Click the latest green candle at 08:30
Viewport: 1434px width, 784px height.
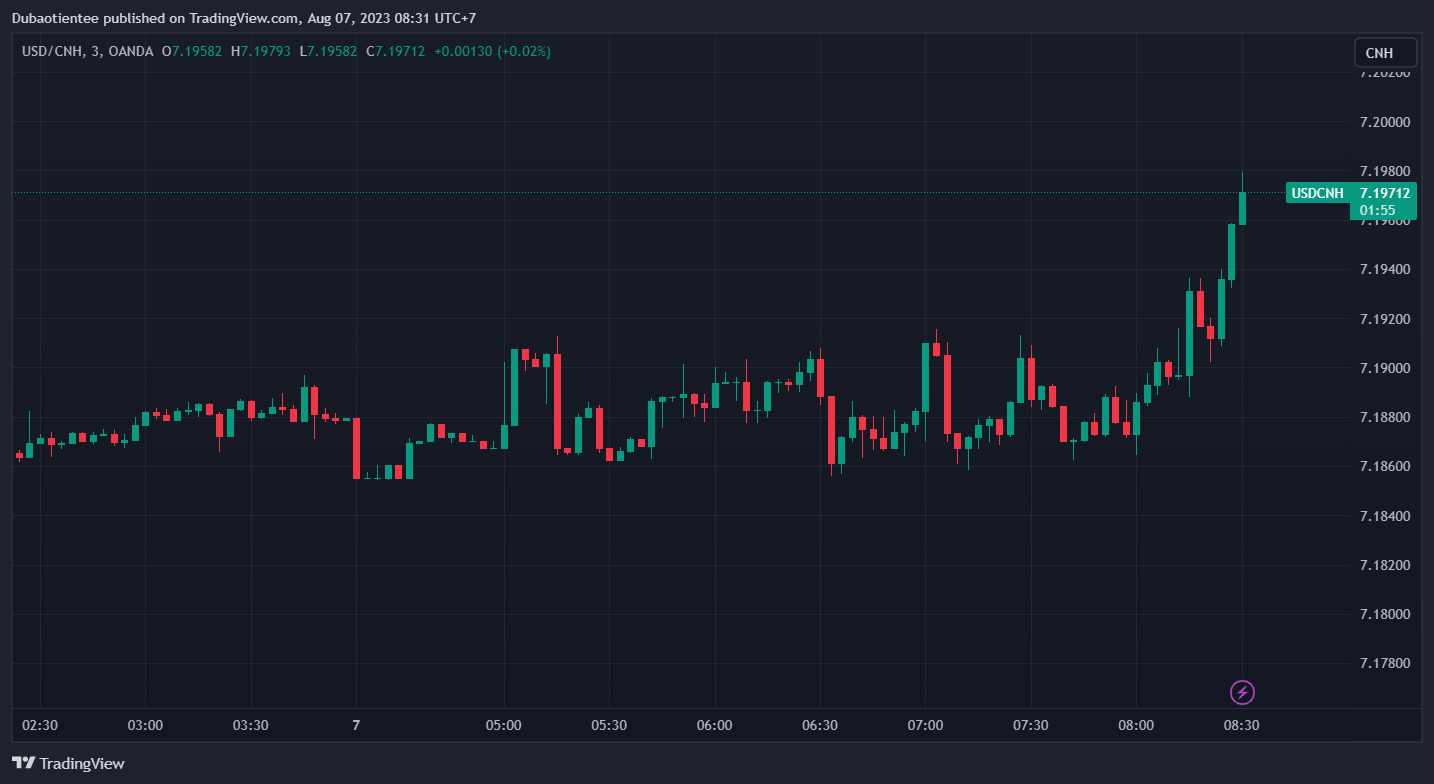pos(1242,208)
